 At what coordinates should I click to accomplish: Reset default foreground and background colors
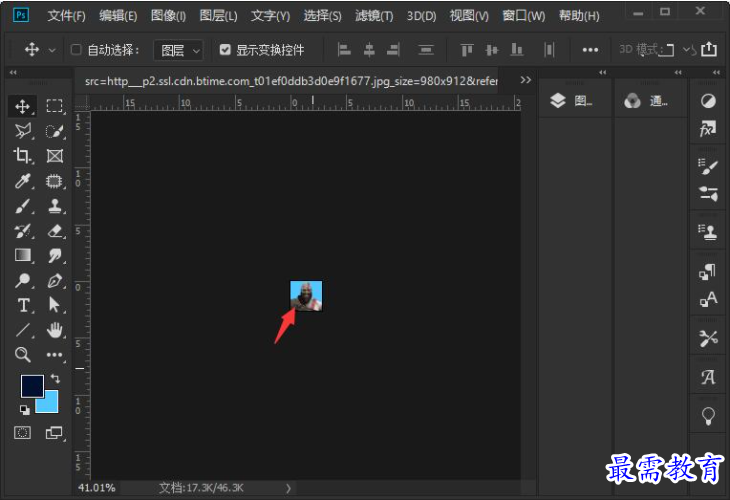point(24,410)
